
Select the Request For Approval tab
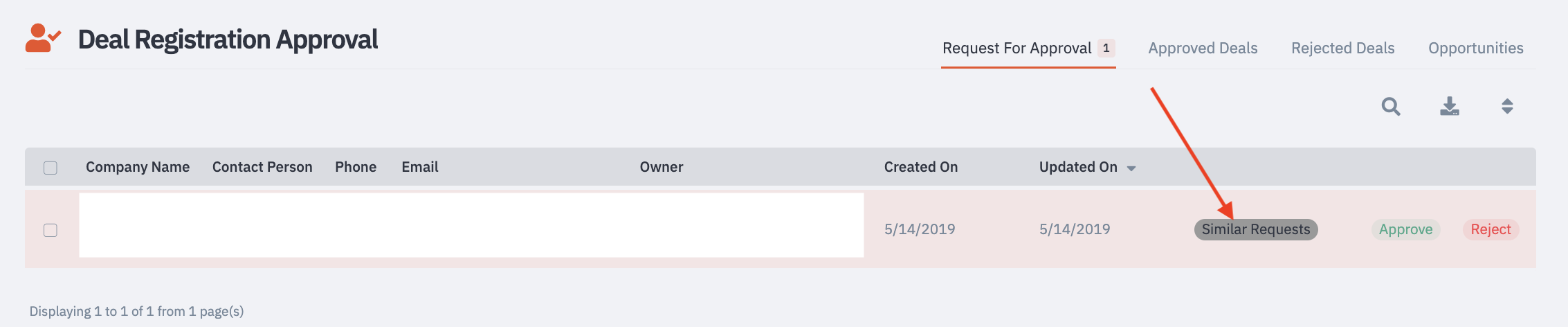[1017, 48]
